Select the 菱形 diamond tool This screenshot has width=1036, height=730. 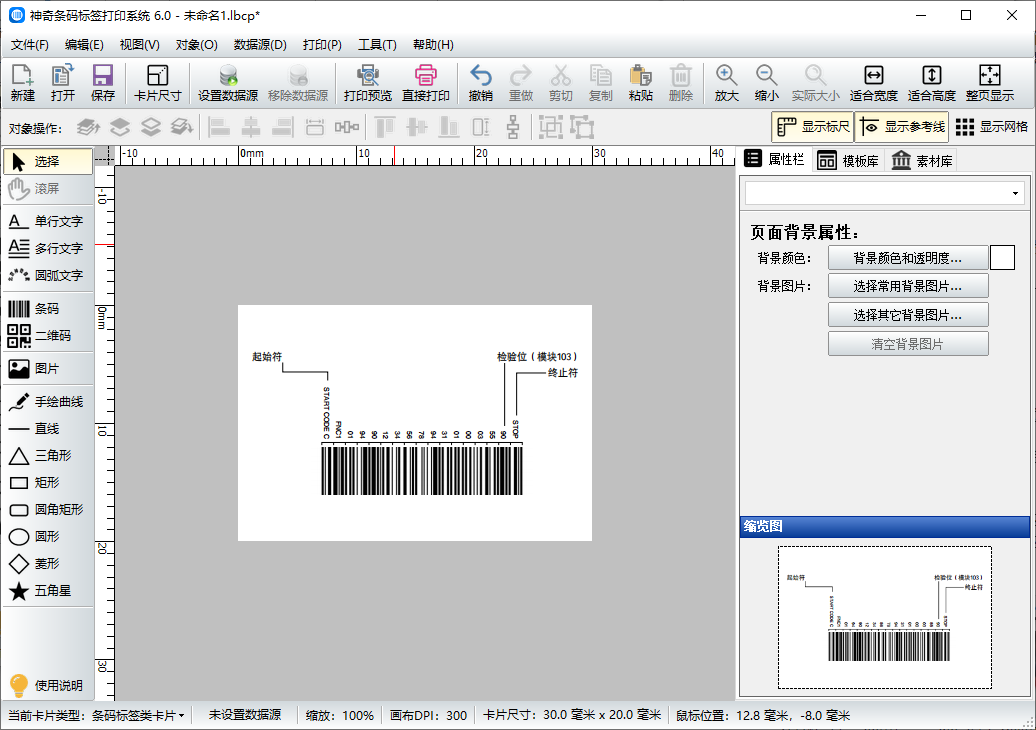pyautogui.click(x=48, y=564)
